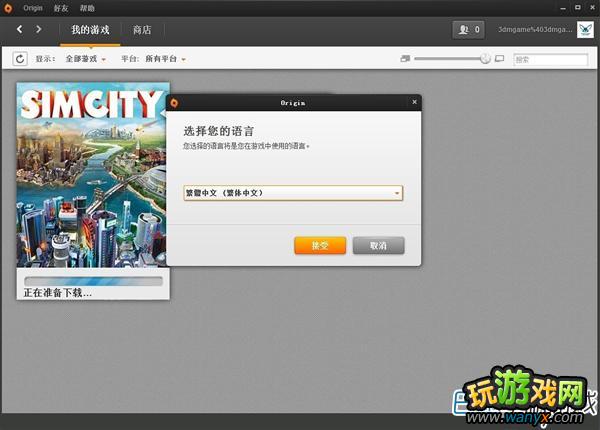Click the thumbnail size slider handle
The image size is (600, 430).
click(485, 59)
